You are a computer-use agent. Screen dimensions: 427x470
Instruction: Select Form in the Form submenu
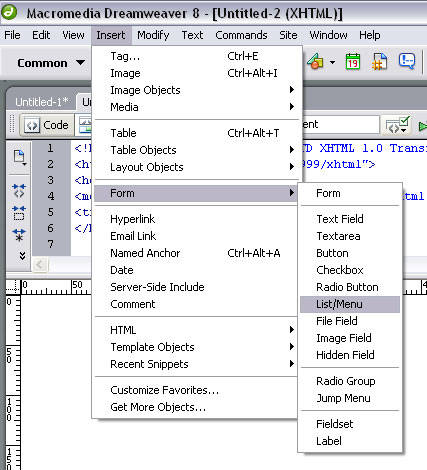350,193
